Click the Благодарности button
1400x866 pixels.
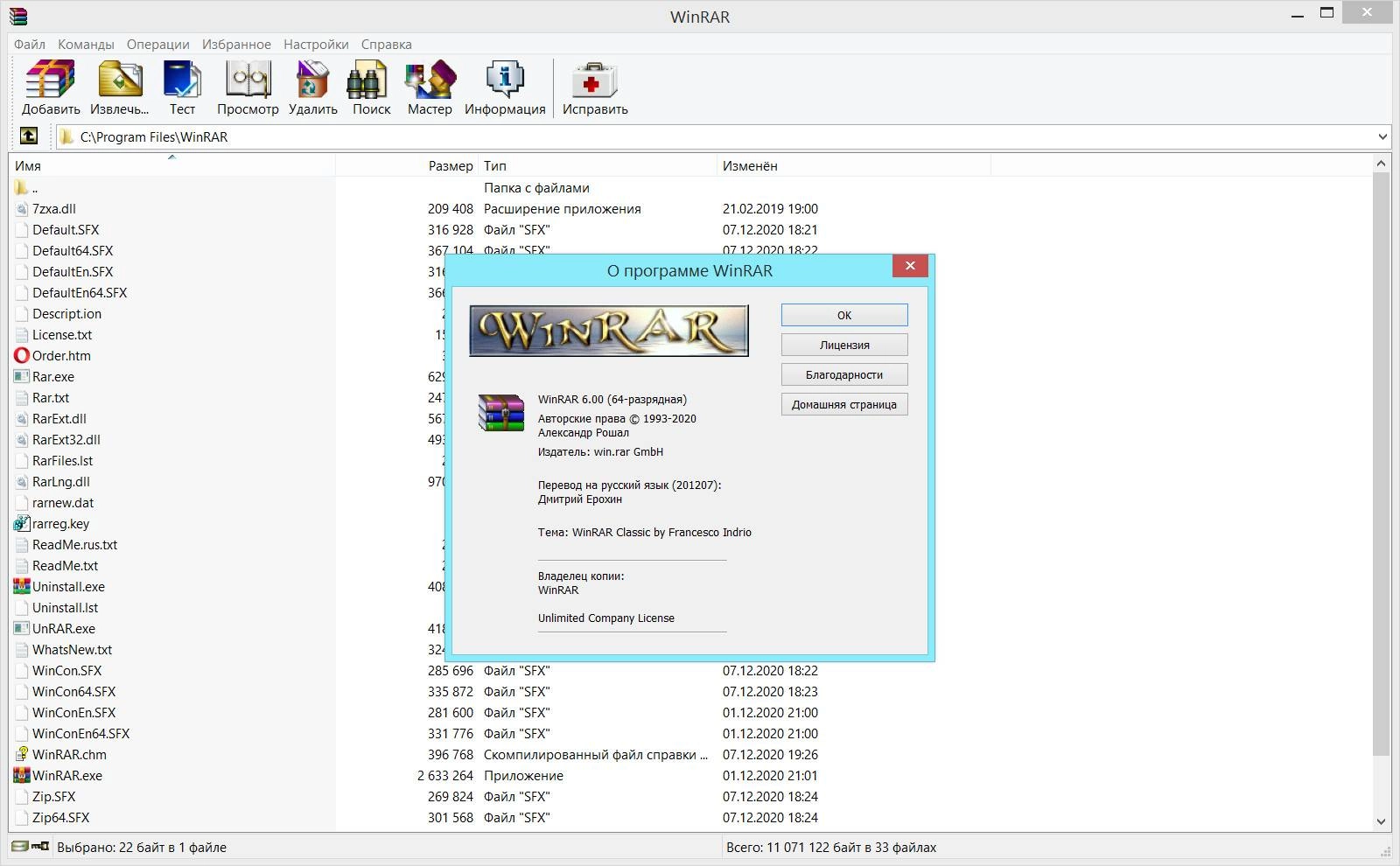844,374
